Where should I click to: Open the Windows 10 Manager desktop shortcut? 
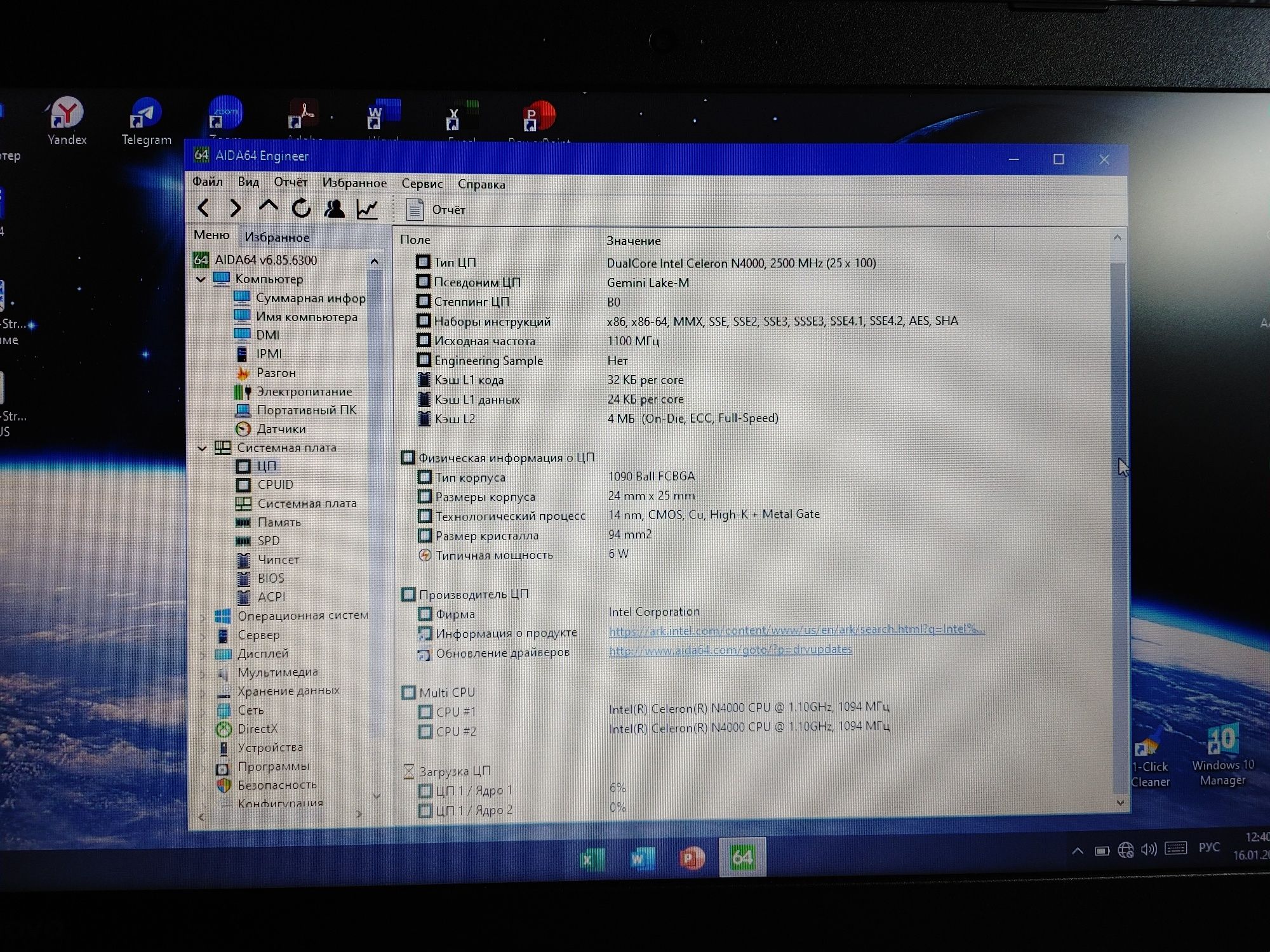point(1223,755)
